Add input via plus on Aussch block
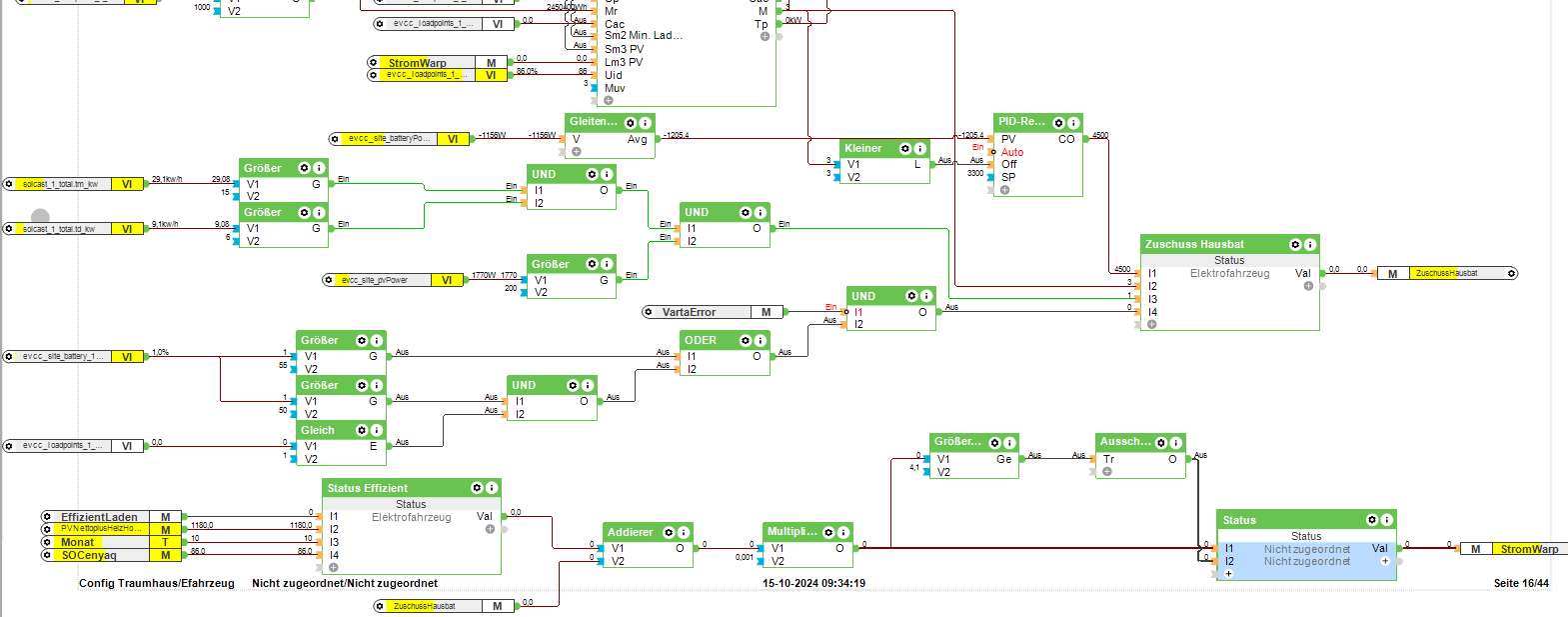This screenshot has height=617, width=1568. tap(1107, 471)
